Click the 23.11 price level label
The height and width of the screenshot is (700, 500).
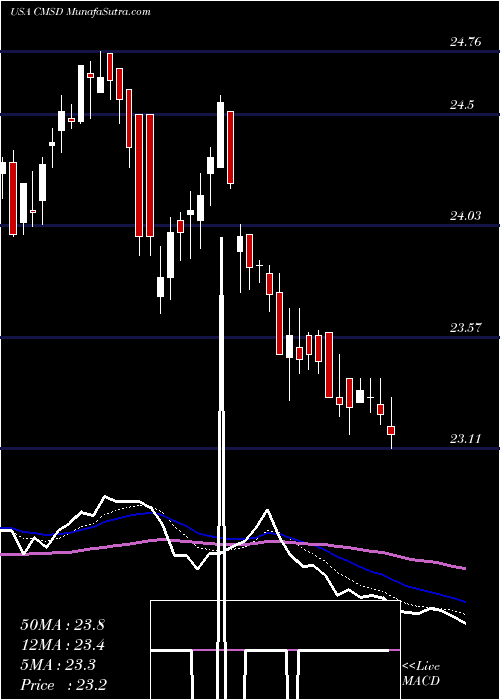466,439
